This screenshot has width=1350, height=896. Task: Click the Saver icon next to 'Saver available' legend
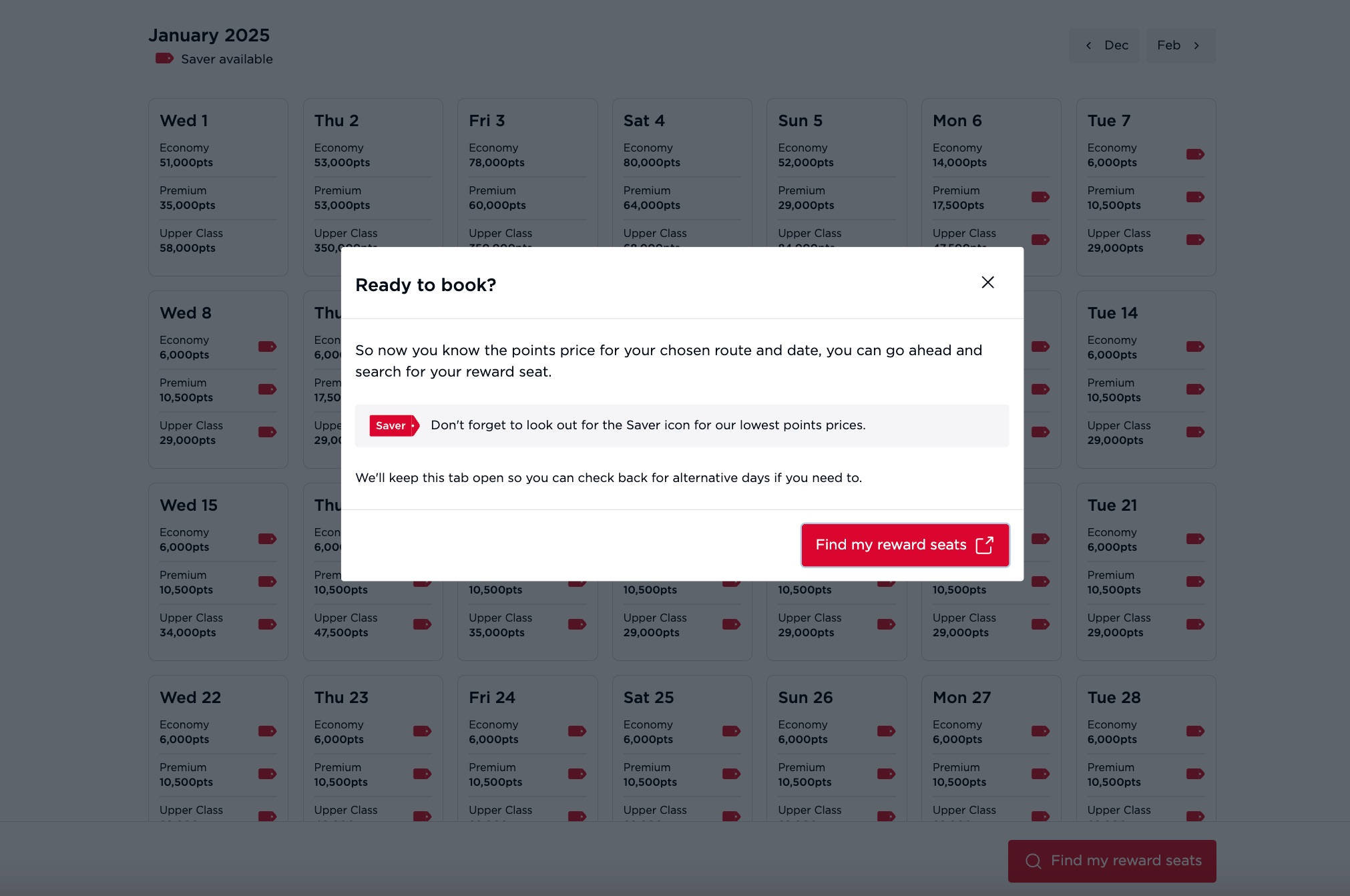tap(165, 59)
